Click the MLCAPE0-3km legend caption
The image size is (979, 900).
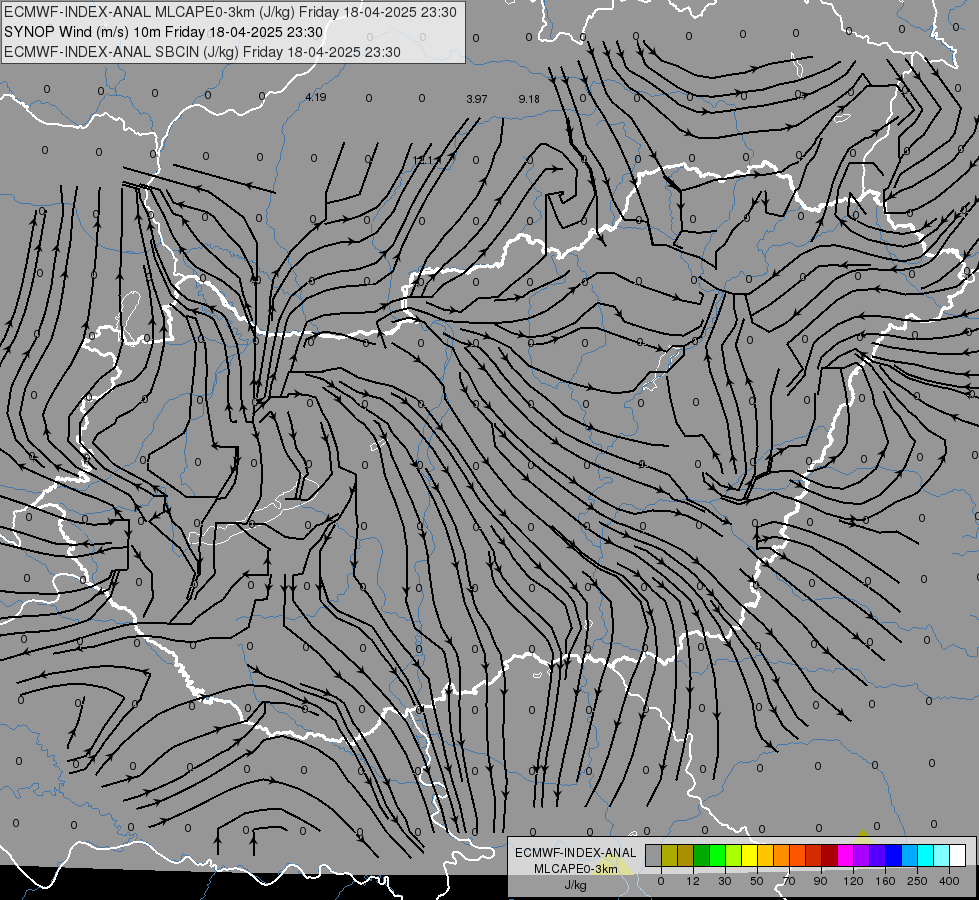coord(576,869)
